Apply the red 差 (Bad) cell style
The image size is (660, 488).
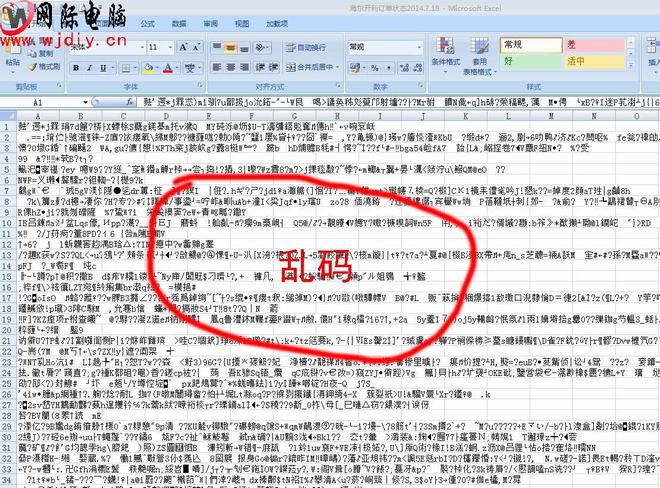(594, 45)
